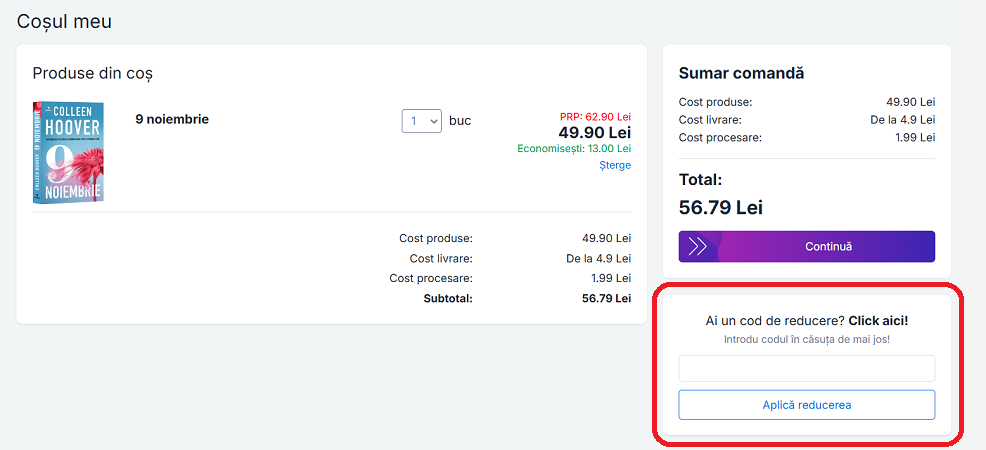The image size is (986, 450).
Task: Click 'Cost procesare:' label in Sumar comandă
Action: [x=720, y=137]
